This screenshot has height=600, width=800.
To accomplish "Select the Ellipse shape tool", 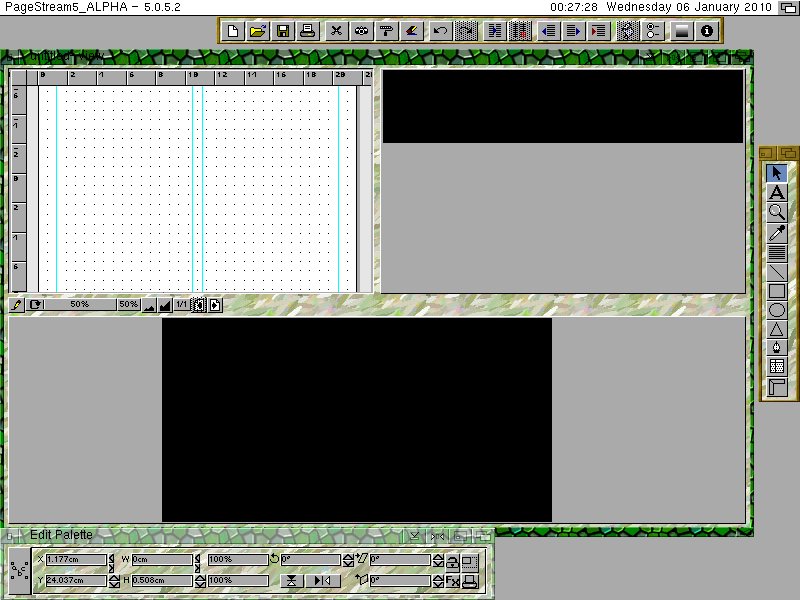I will [776, 310].
